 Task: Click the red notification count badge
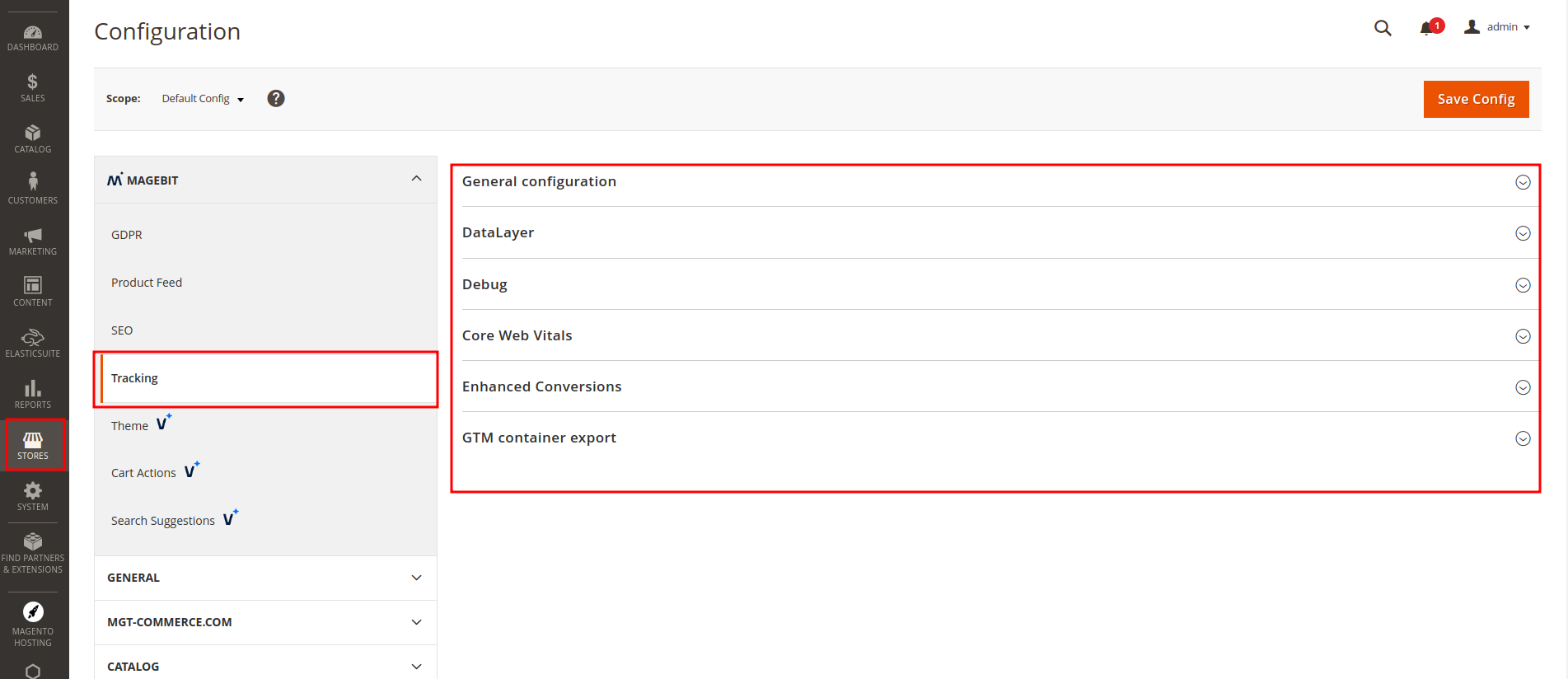pos(1437,26)
